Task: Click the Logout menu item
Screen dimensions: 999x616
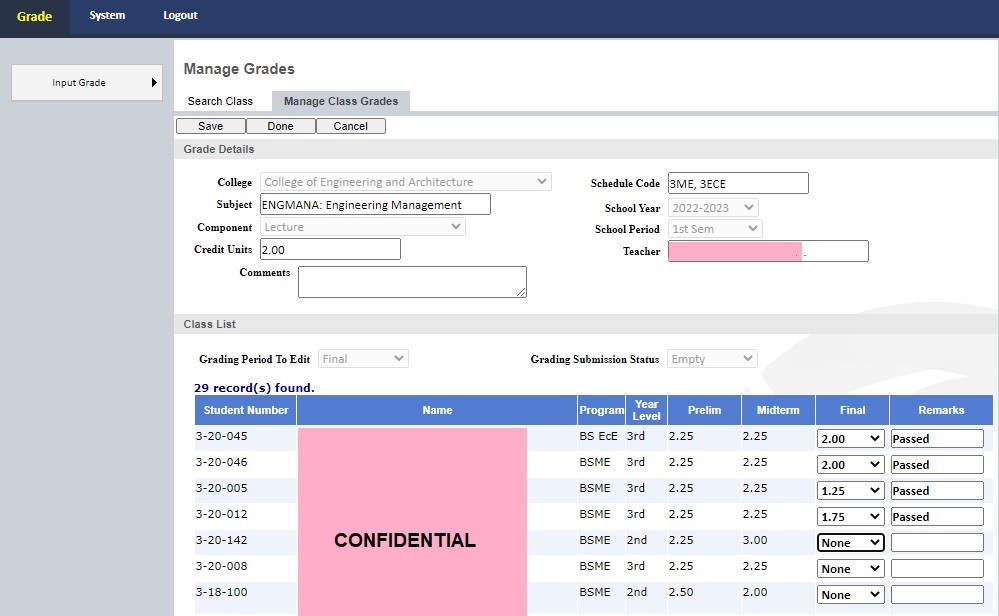Action: point(180,16)
